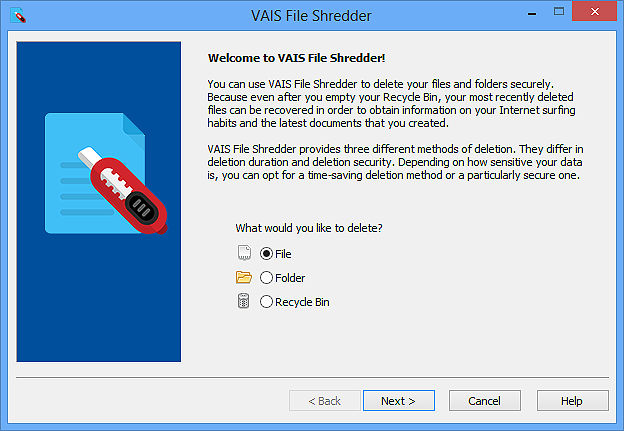Viewport: 624px width, 431px height.
Task: Click the 'VAIS File Shredder' window title text
Action: pos(311,16)
